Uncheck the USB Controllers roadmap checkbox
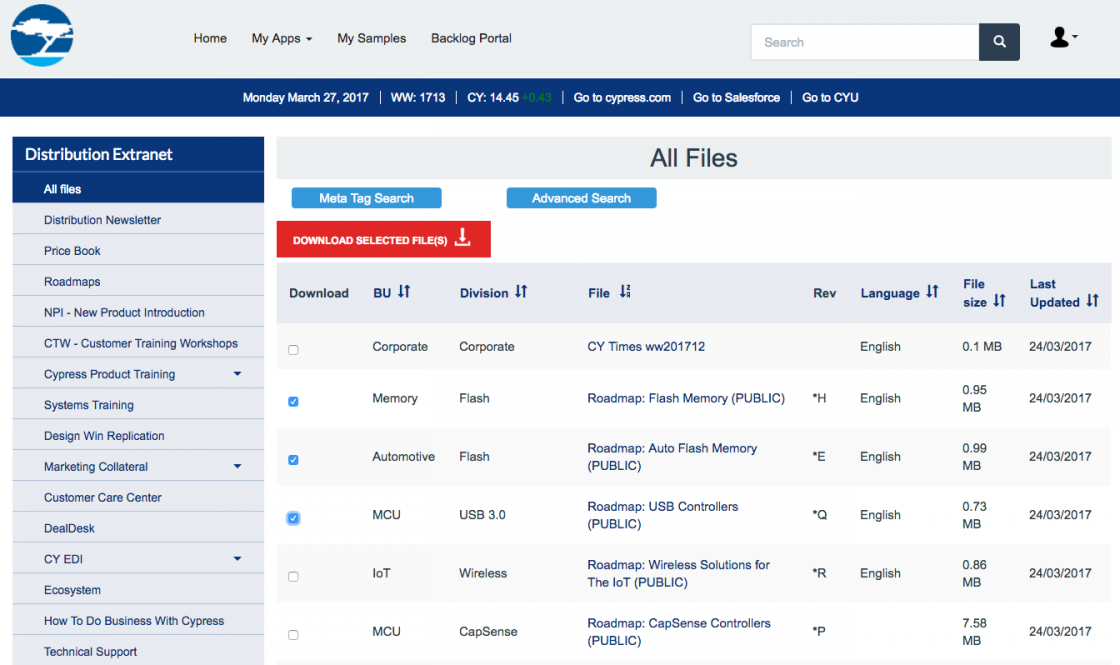Screen dimensions: 1120x665 [293, 518]
